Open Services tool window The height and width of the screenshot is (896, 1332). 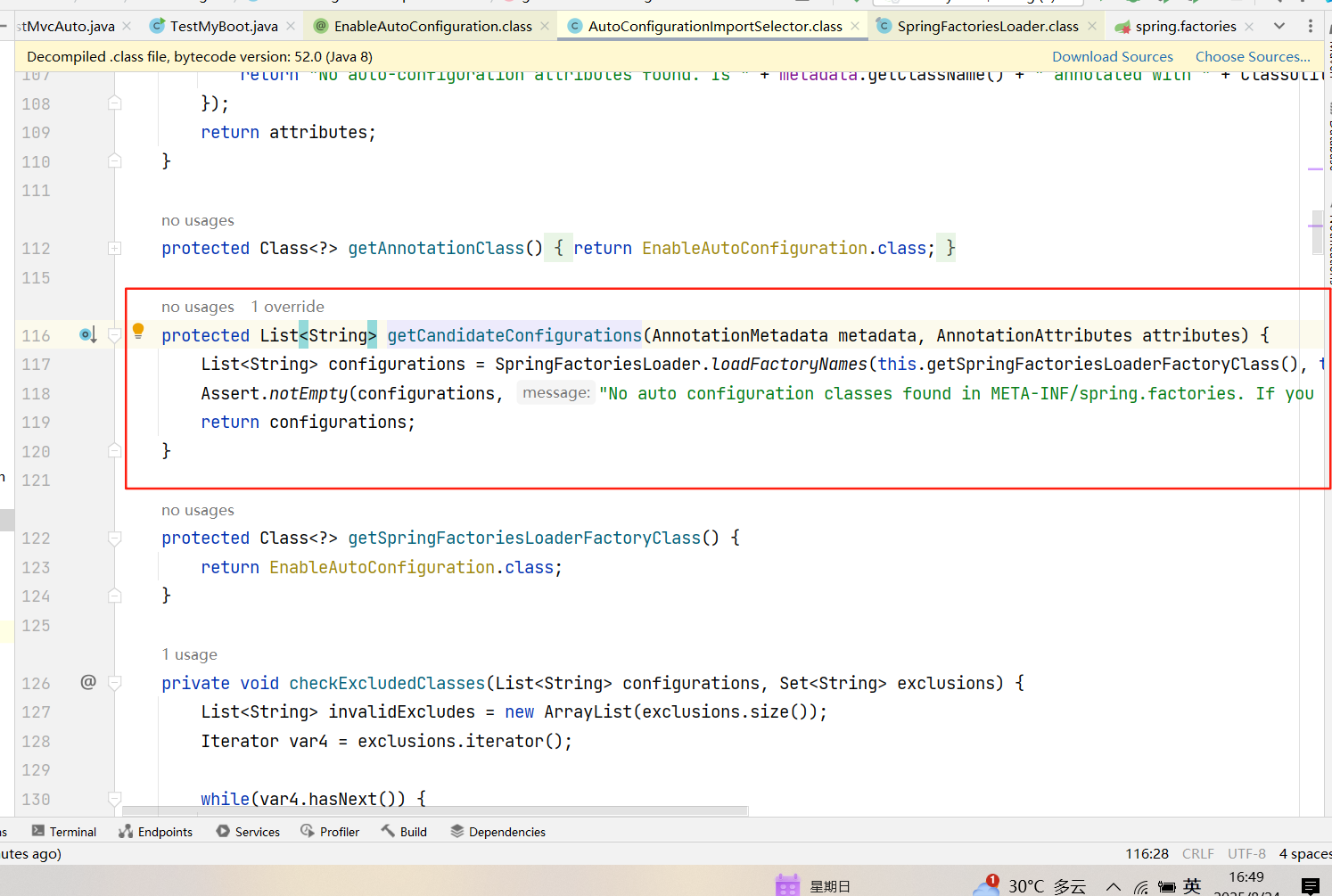click(248, 832)
